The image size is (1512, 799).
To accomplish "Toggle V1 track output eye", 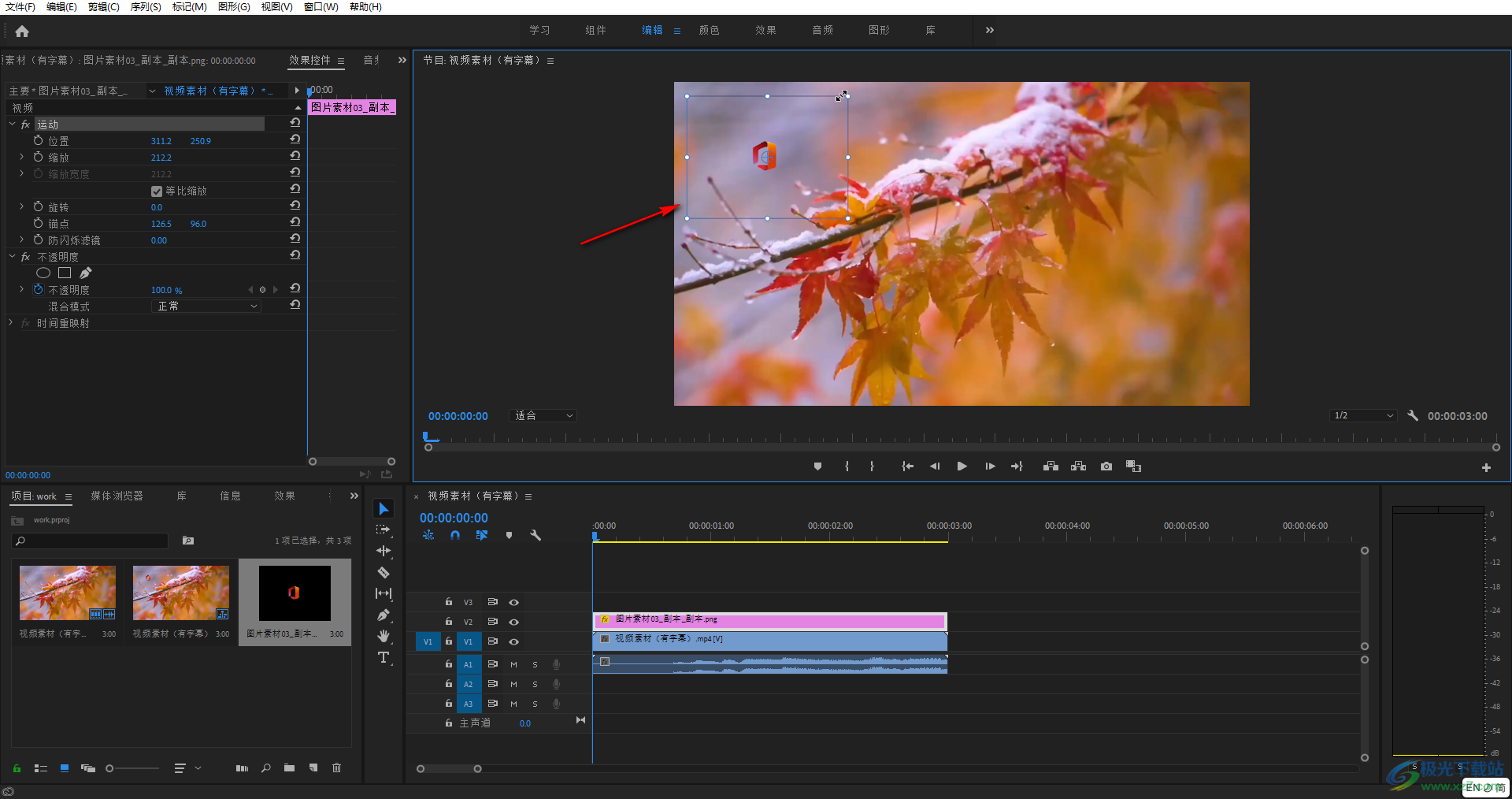I will (513, 641).
